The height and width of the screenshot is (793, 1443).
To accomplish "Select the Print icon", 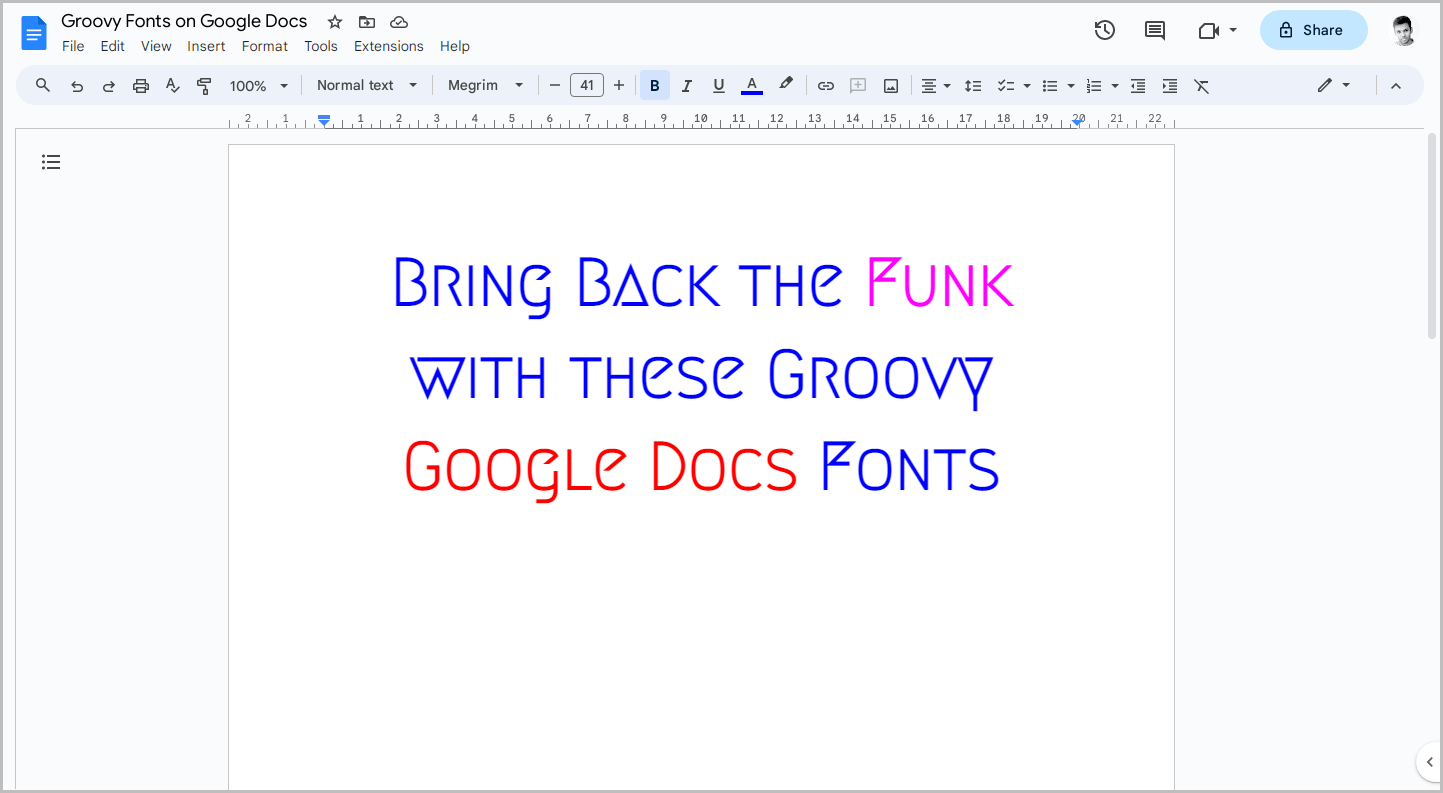I will pos(140,85).
